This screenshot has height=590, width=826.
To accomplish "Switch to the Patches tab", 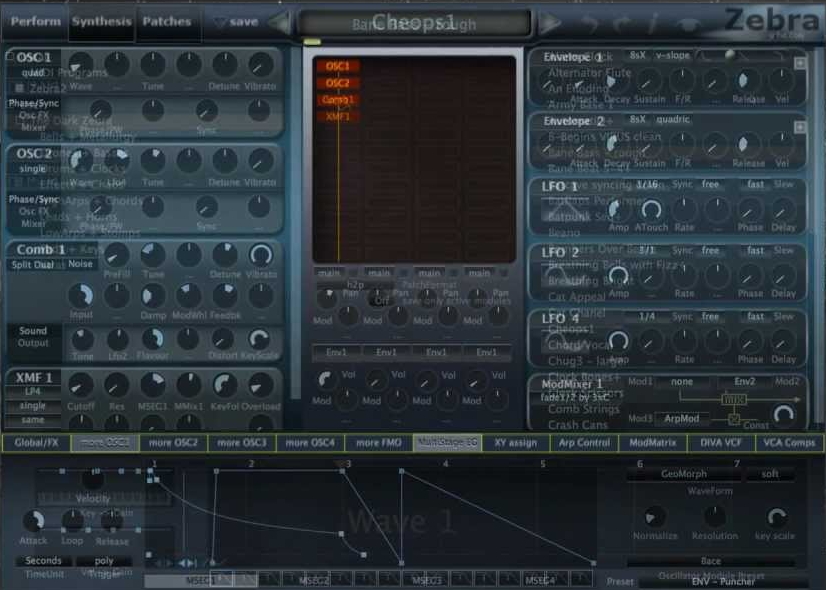I will (167, 22).
